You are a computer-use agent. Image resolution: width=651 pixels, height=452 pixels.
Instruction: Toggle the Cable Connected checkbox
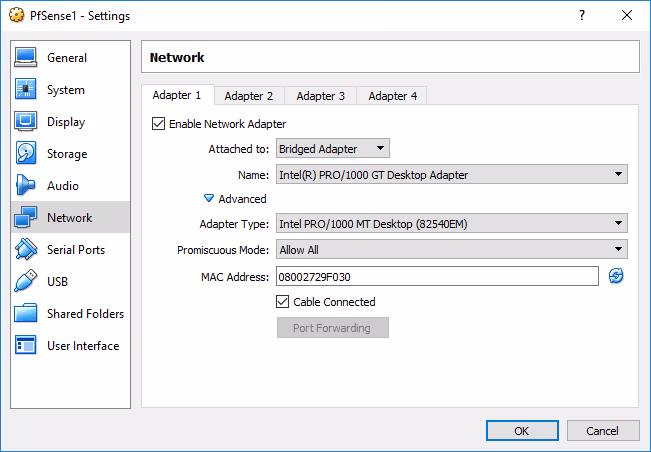[283, 302]
